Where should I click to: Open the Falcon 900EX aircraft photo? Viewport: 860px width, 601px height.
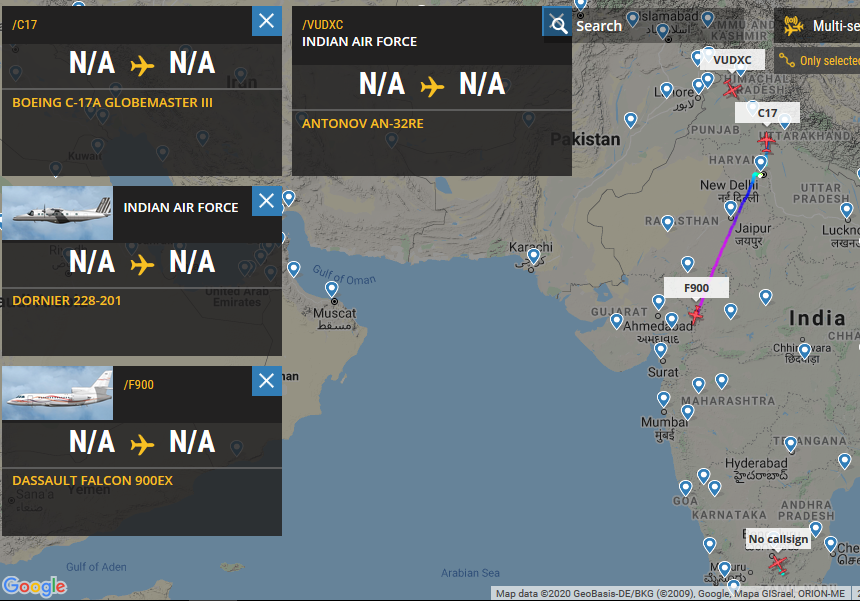(x=58, y=393)
